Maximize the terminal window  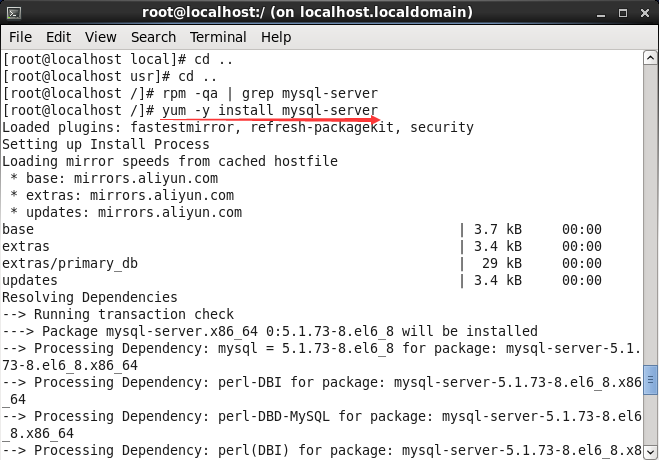tap(623, 13)
